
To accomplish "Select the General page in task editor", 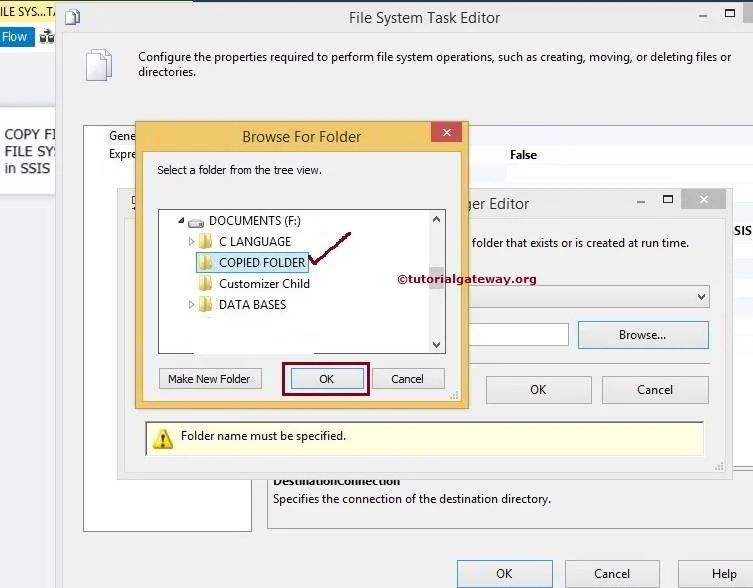I will pyautogui.click(x=122, y=136).
